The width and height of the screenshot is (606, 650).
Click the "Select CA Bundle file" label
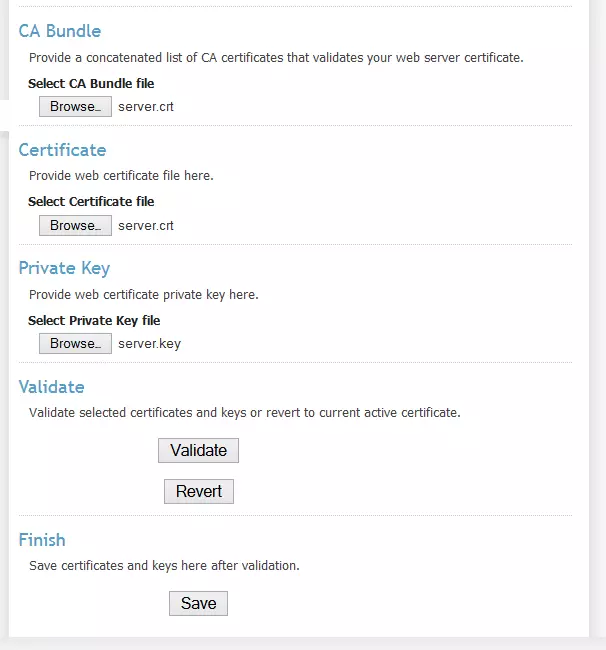tap(91, 84)
